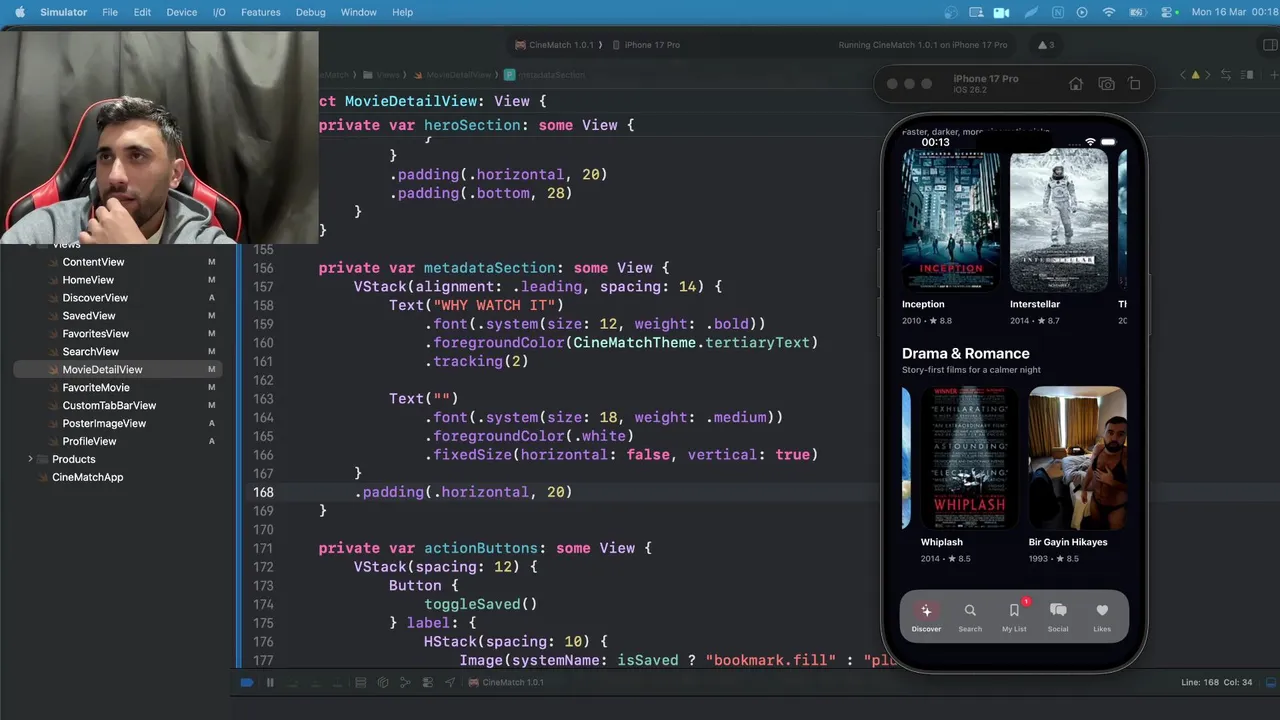Open the Window menu
Viewport: 1280px width, 720px height.
click(x=359, y=12)
